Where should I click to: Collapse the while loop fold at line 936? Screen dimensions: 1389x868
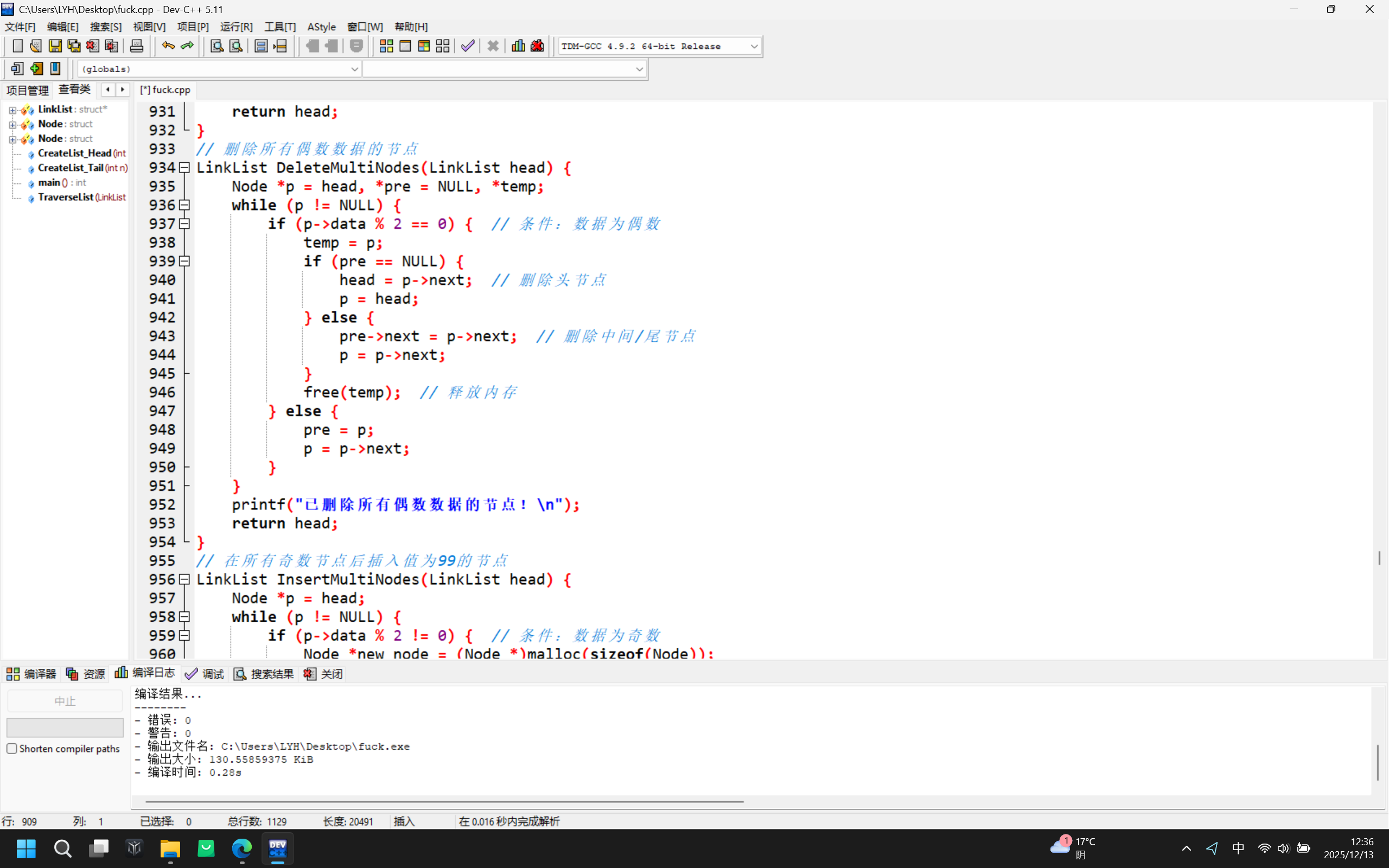[184, 205]
